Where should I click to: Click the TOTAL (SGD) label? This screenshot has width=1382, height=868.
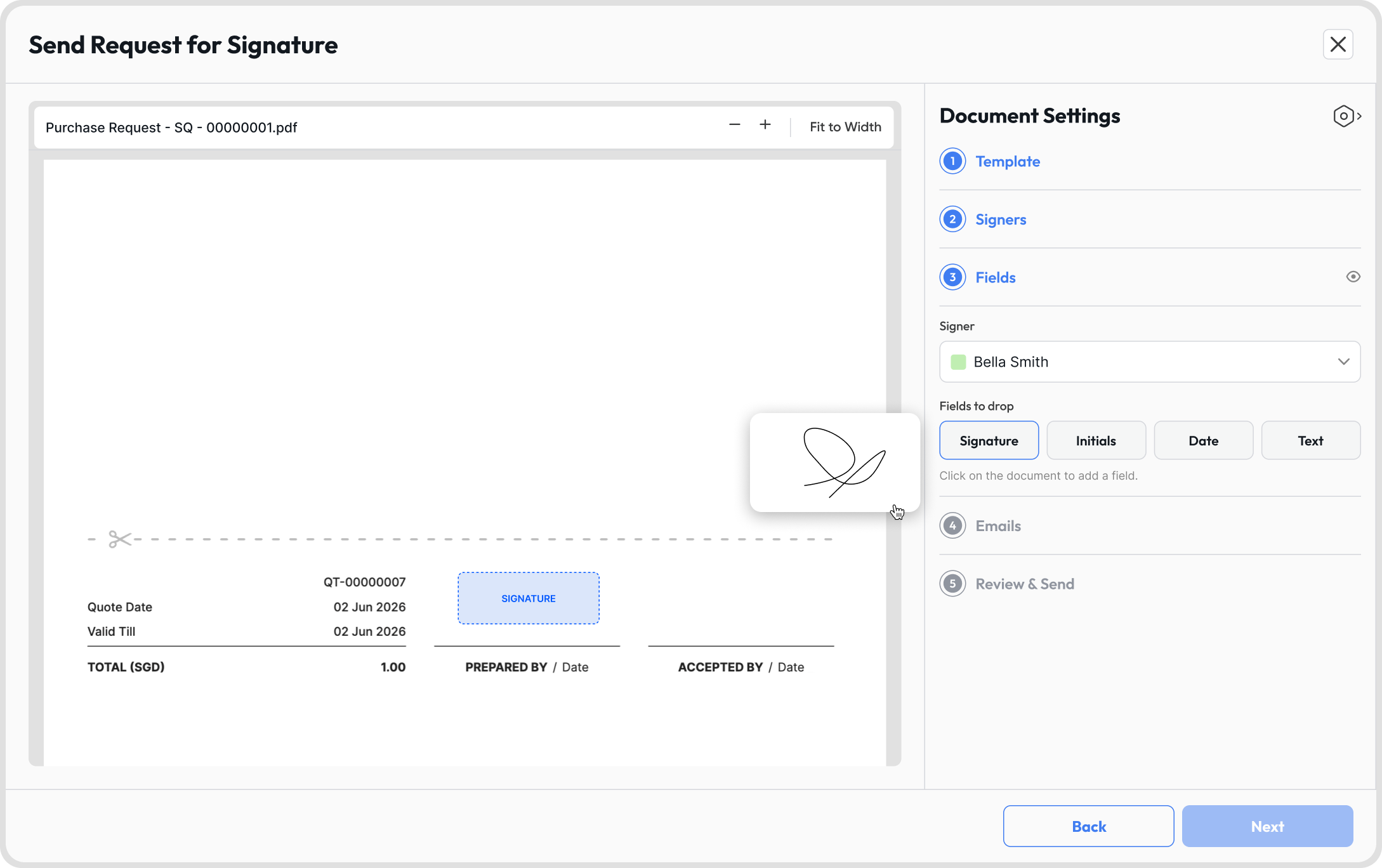point(126,667)
